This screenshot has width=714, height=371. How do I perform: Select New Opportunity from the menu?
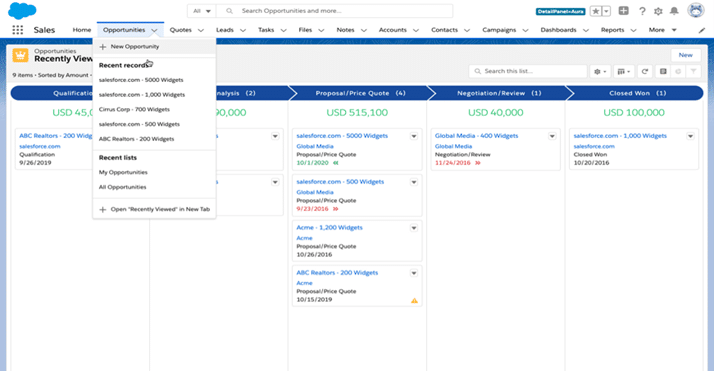154,47
